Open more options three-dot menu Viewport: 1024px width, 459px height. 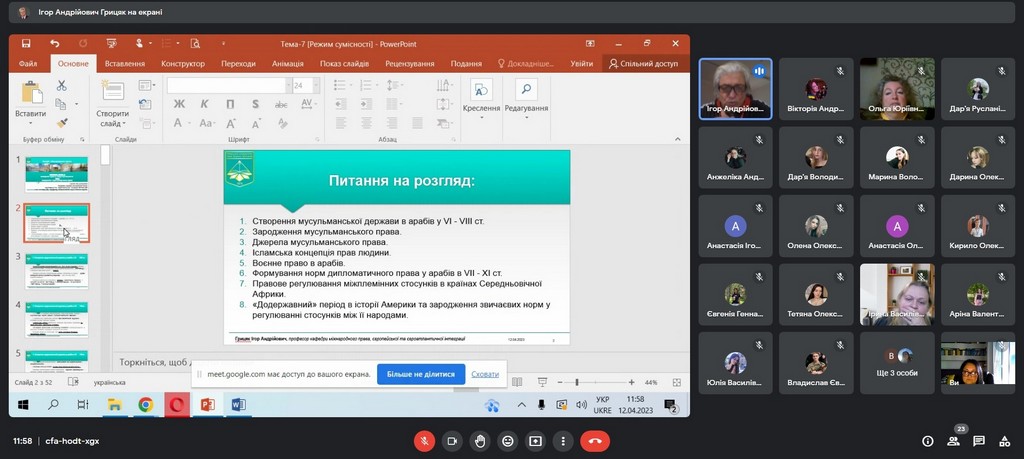coord(564,441)
